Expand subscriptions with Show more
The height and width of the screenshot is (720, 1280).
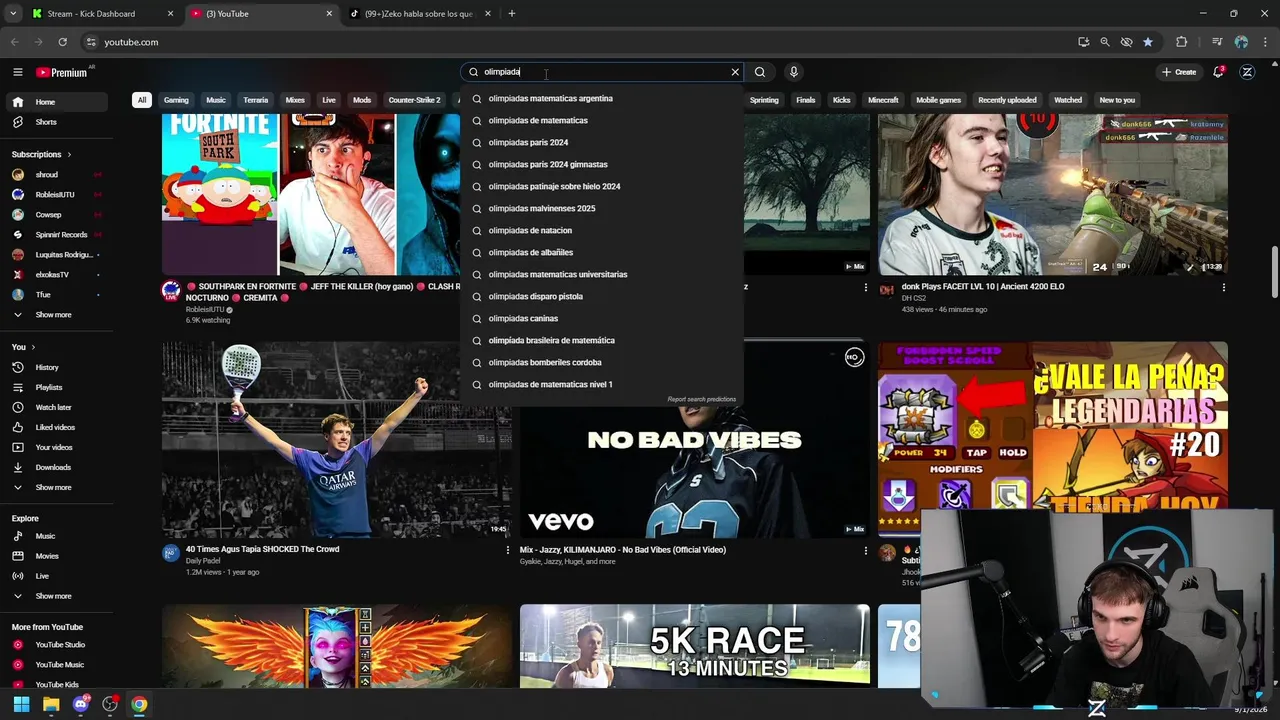(58, 315)
